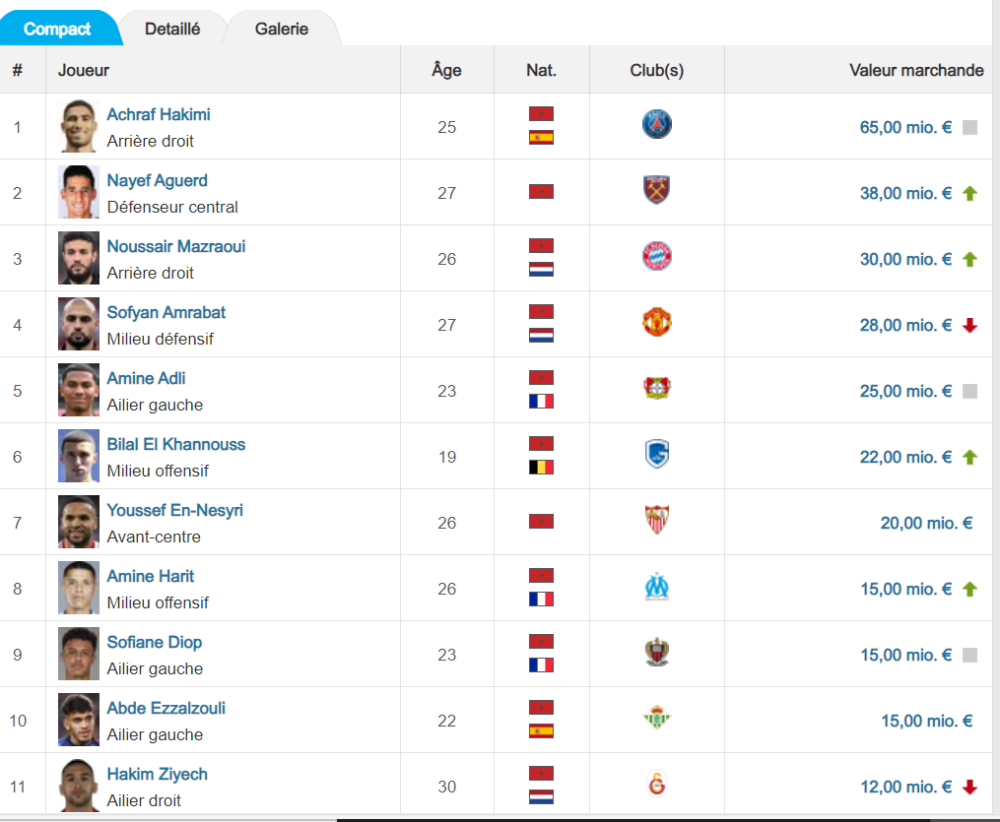Screen dimensions: 1000x822
Task: Click the West Ham United club crest
Action: (x=657, y=191)
